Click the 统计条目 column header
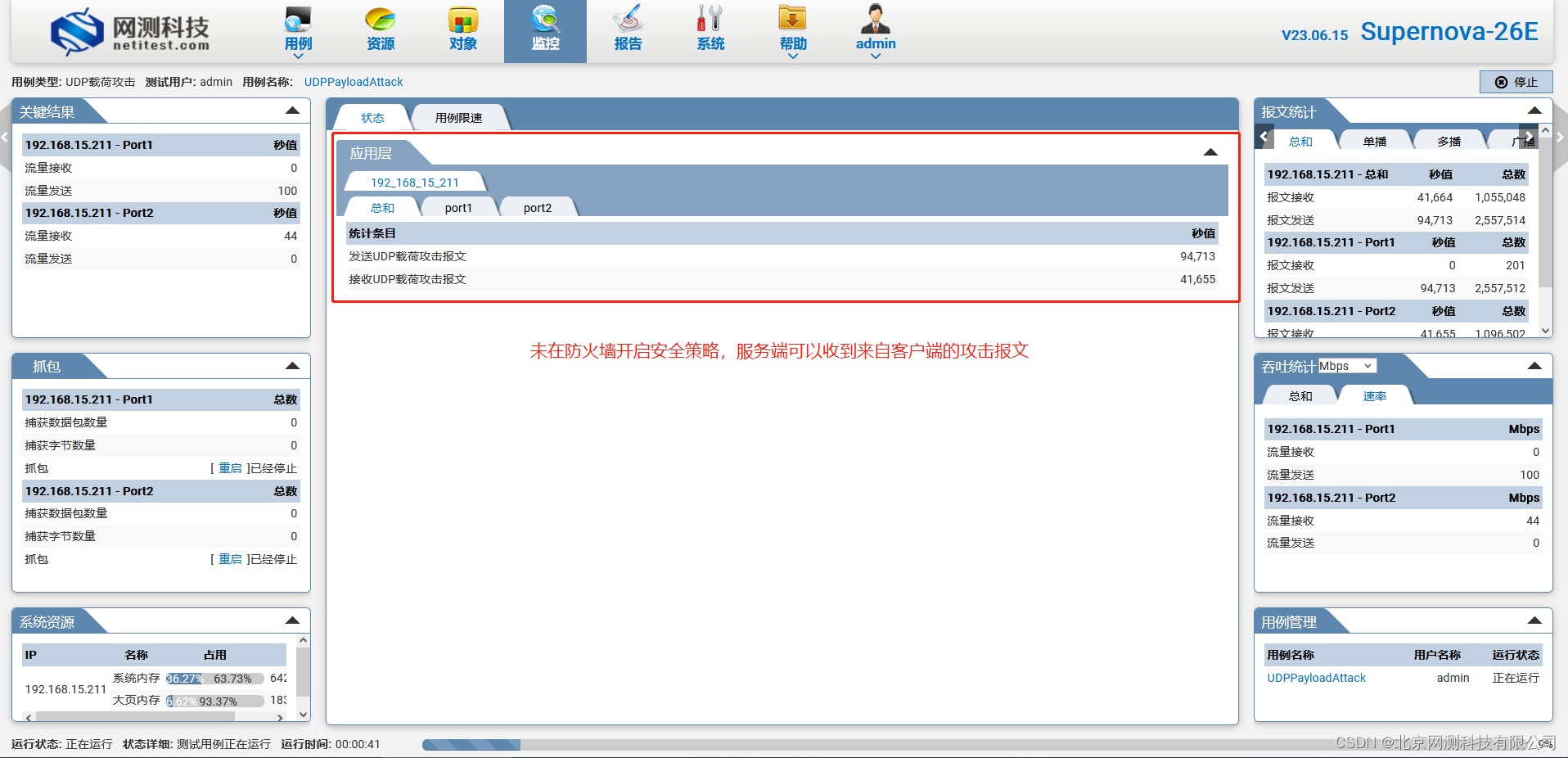 [x=372, y=233]
